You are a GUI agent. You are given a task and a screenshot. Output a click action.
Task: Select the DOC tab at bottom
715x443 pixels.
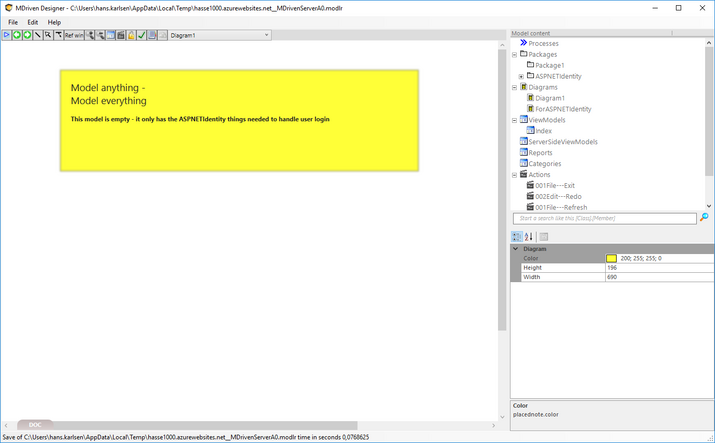pos(35,425)
